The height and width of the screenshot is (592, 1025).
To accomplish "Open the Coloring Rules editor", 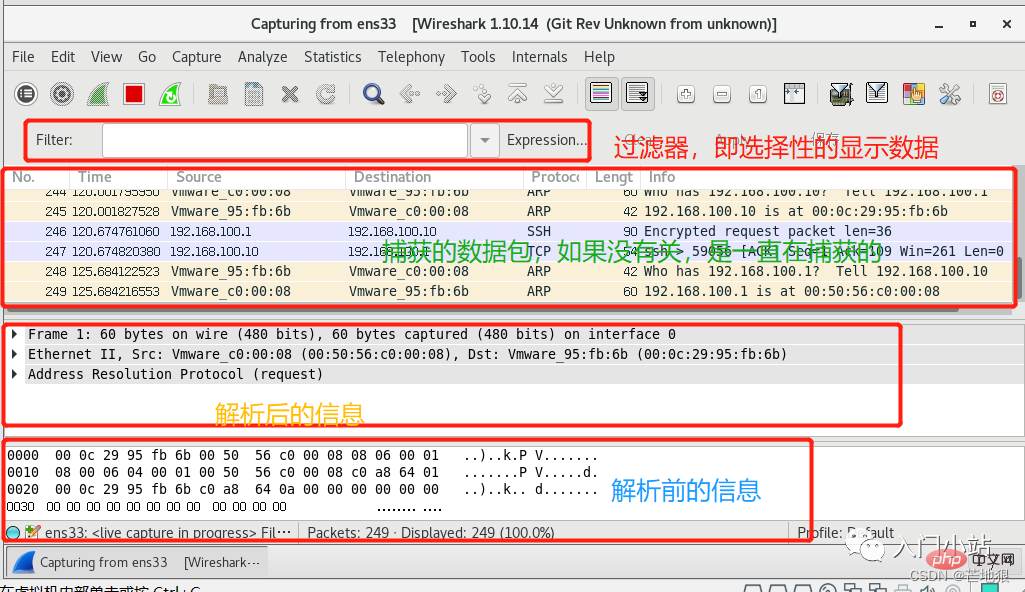I will (x=913, y=93).
